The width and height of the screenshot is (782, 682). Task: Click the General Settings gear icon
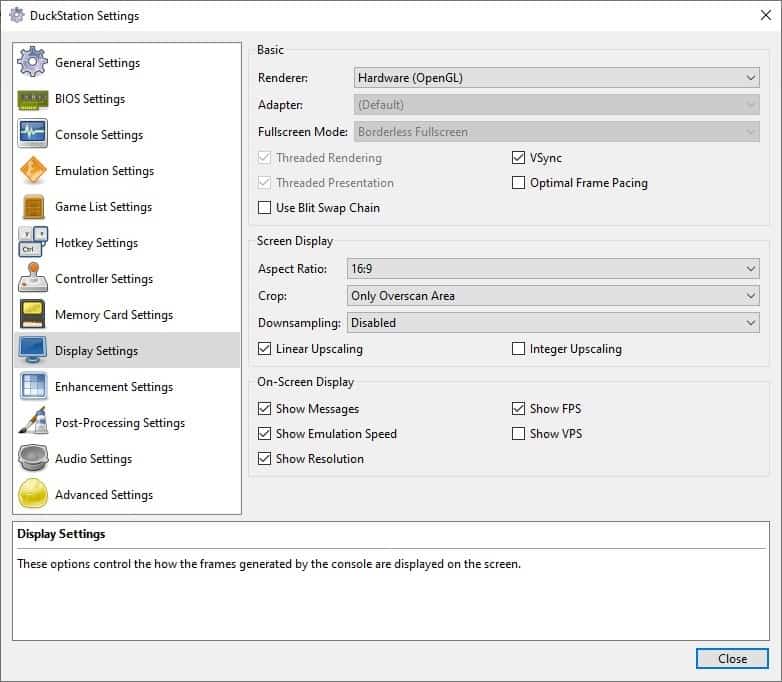(32, 62)
